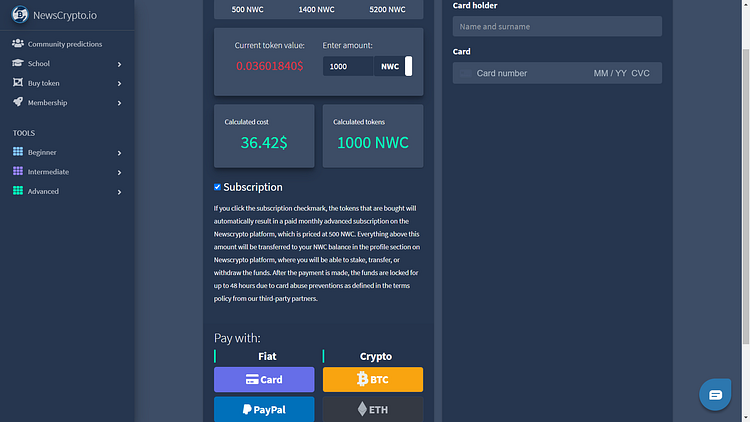Click the Intermediate tools grid icon
This screenshot has height=422, width=750.
pyautogui.click(x=18, y=171)
